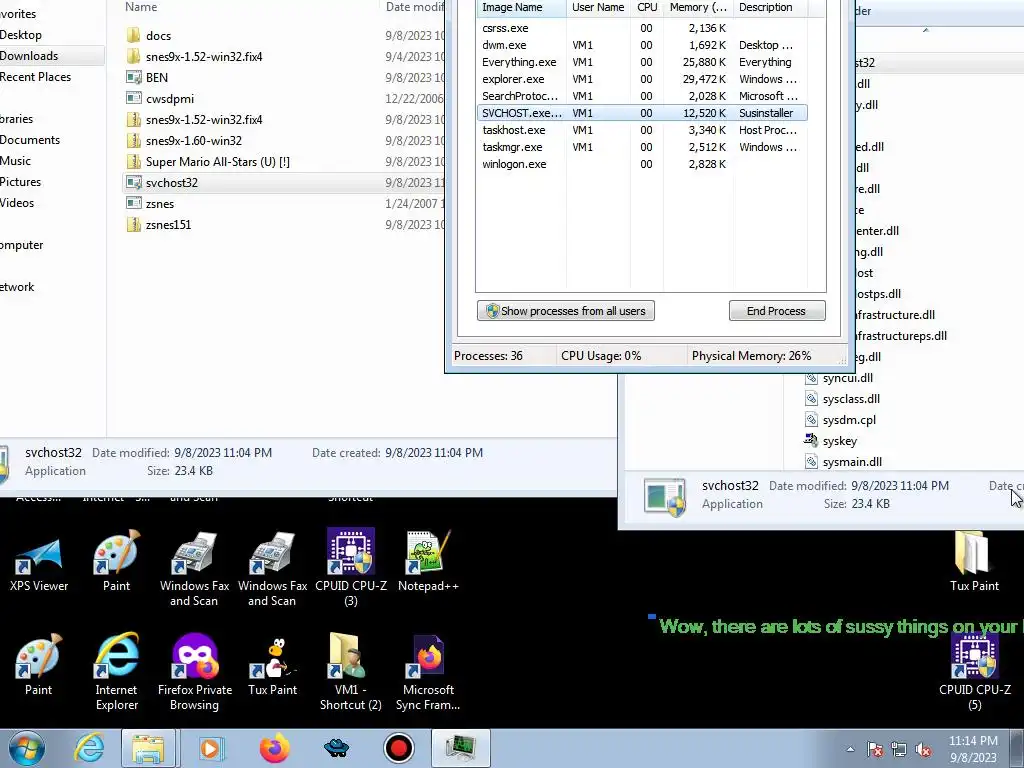Sort processes by Description column
Viewport: 1024px width, 768px height.
770,8
